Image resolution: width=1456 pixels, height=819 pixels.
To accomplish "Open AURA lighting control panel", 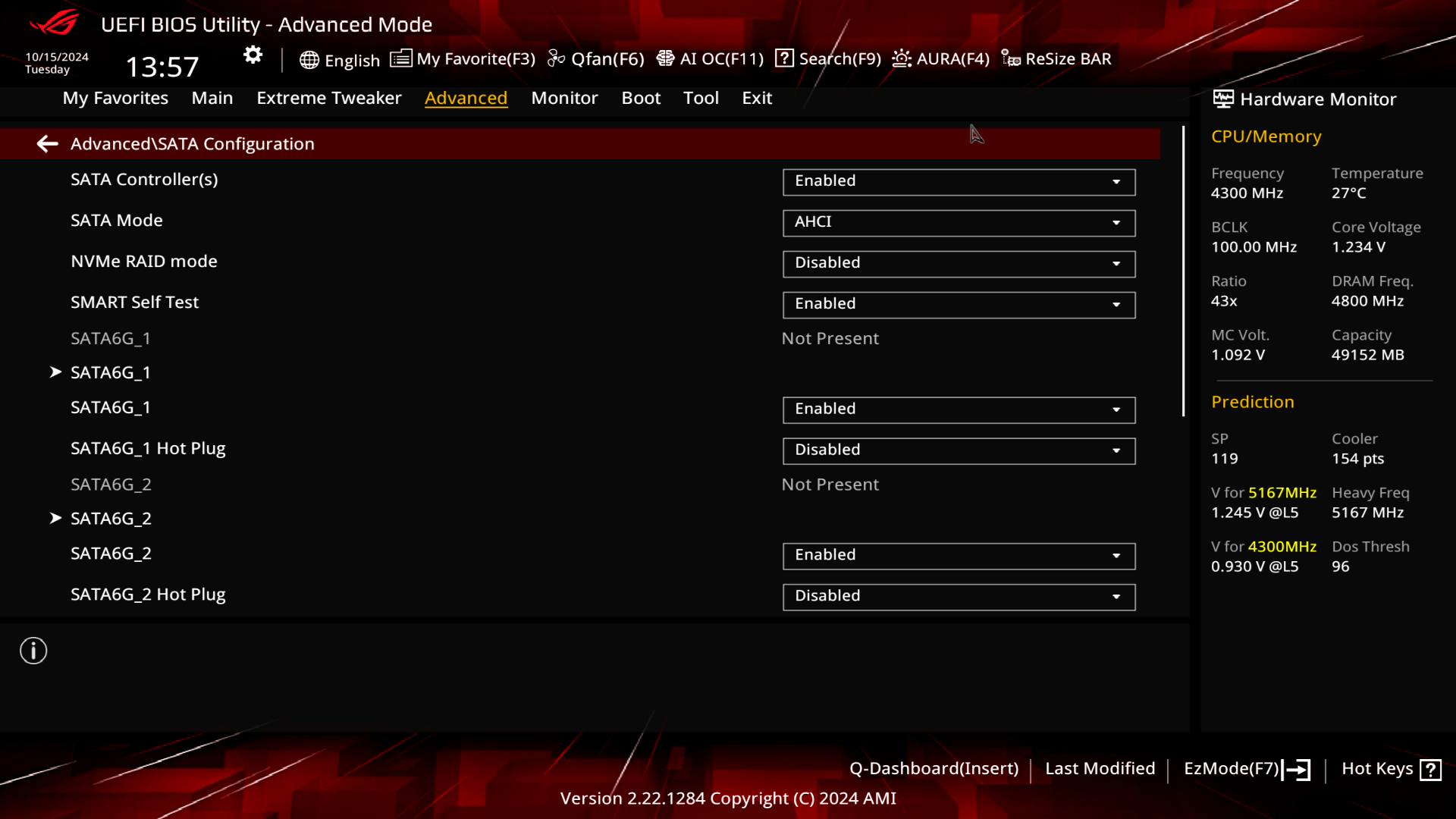I will (x=940, y=58).
